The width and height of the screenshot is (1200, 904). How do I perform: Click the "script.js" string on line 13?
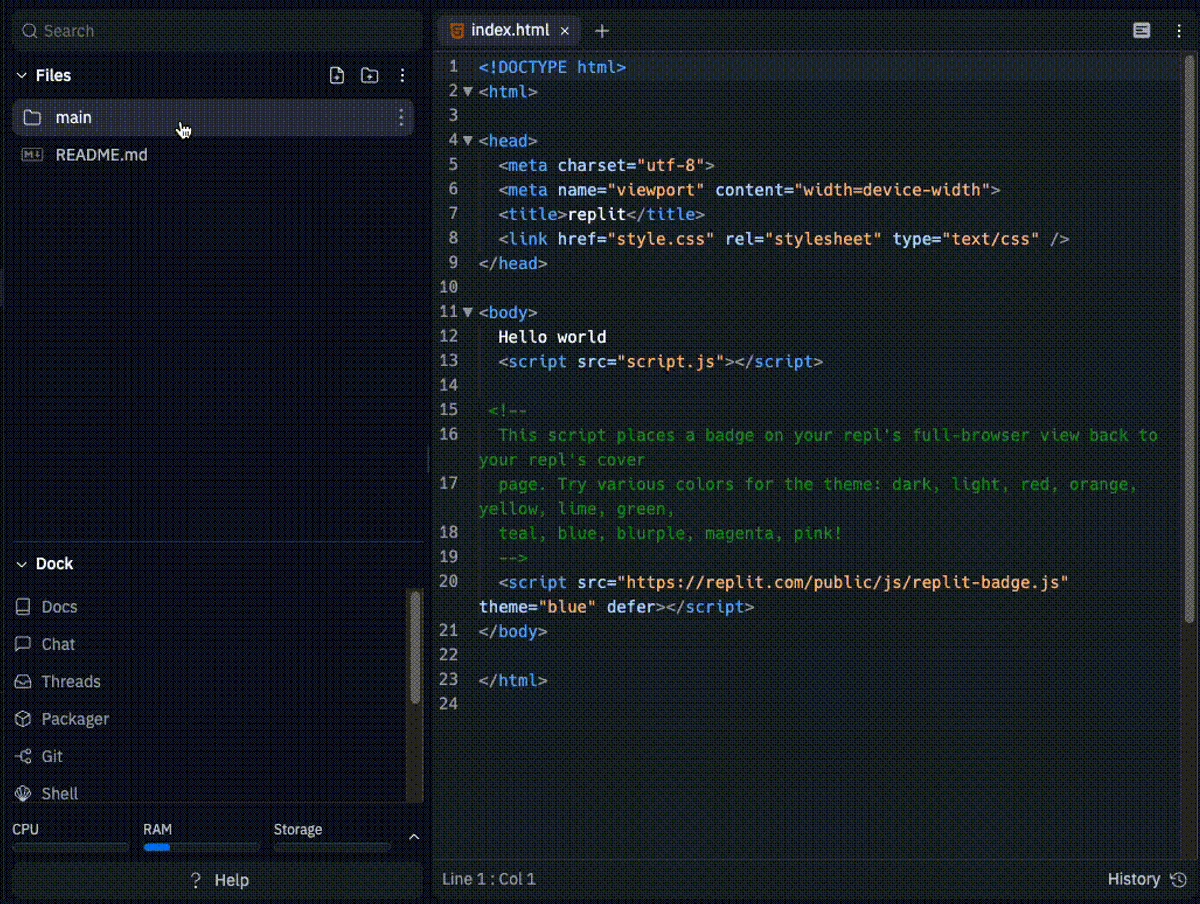pyautogui.click(x=672, y=362)
